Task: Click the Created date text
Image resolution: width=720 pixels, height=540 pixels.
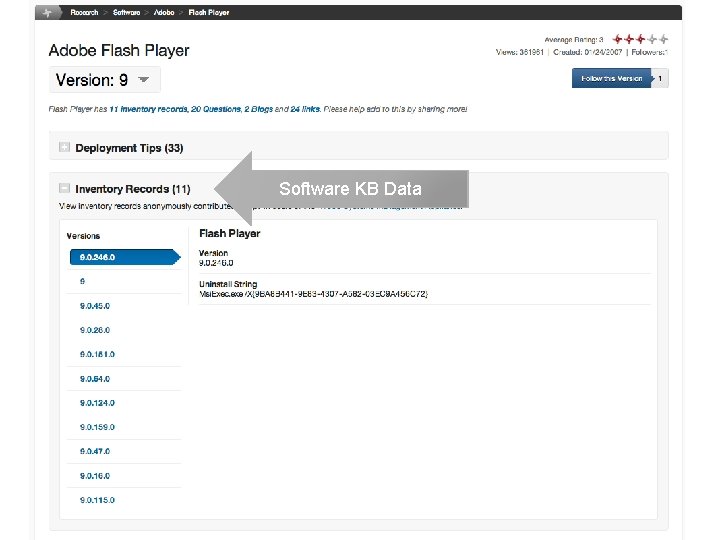Action: pyautogui.click(x=587, y=52)
